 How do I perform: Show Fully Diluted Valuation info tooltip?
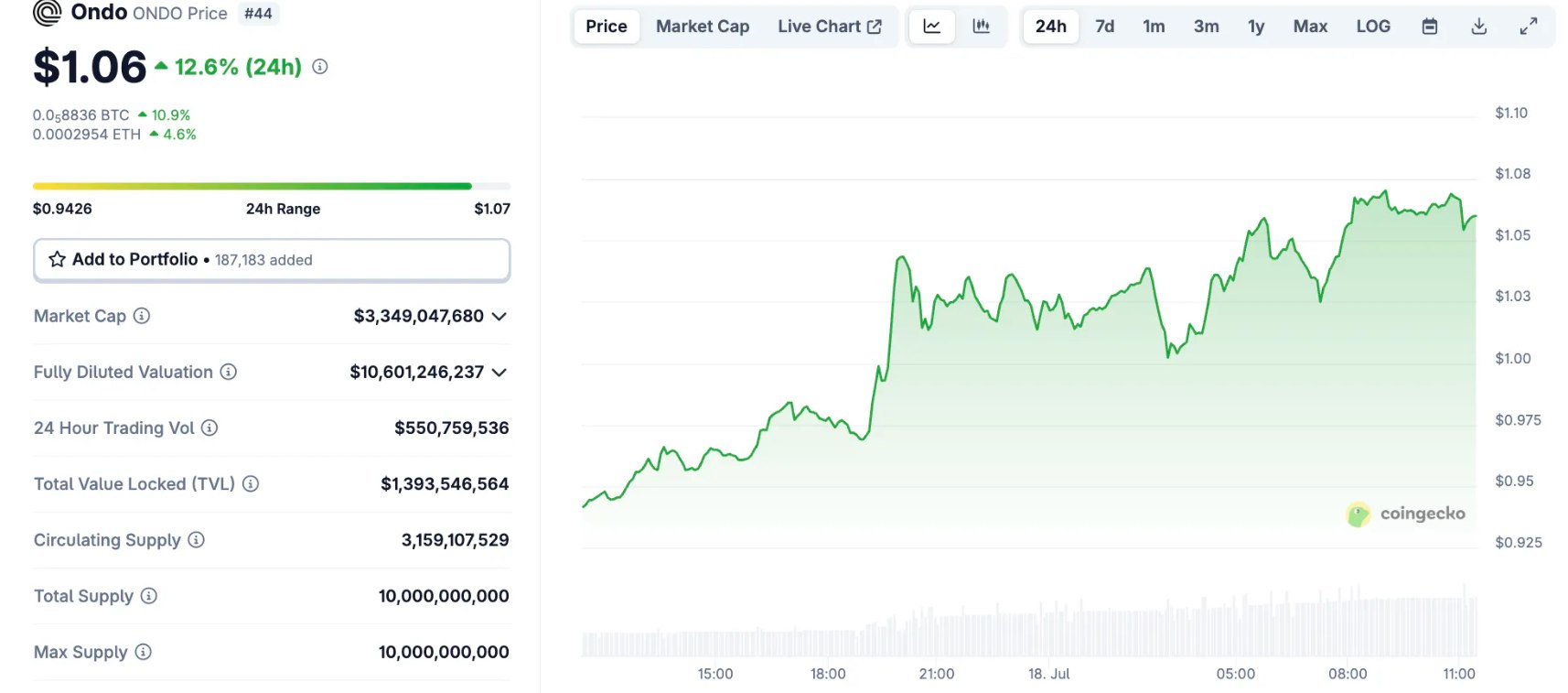click(229, 372)
